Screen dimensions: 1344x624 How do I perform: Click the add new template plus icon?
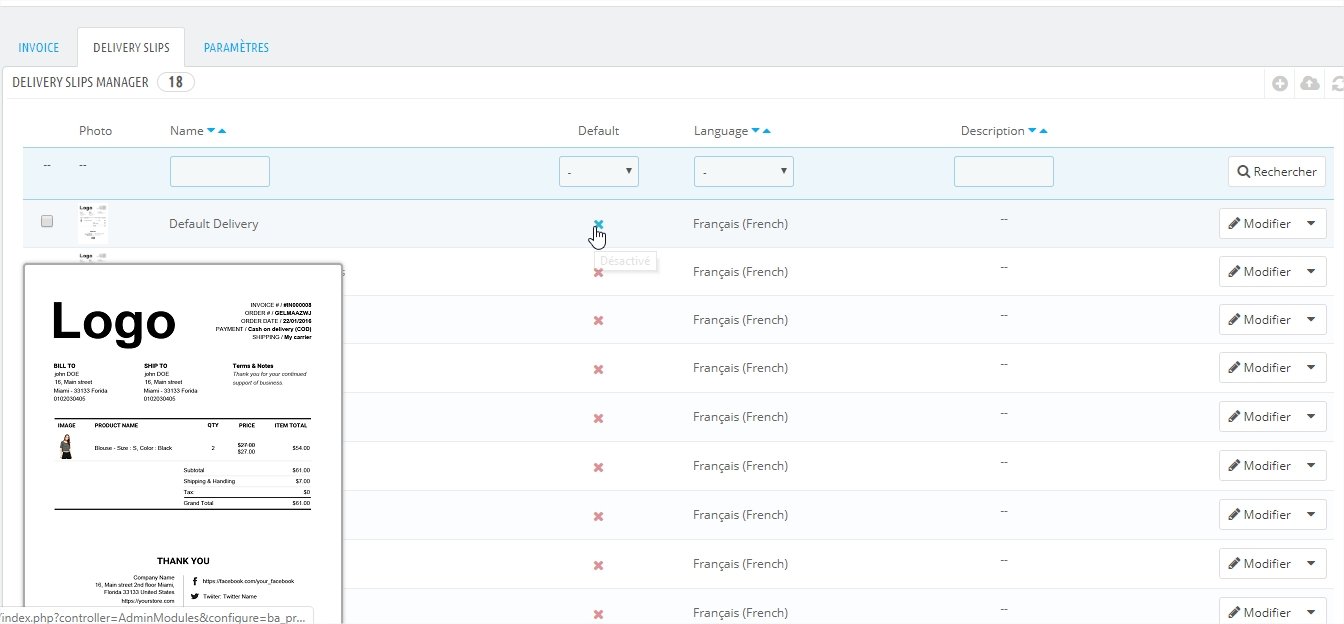click(1280, 84)
